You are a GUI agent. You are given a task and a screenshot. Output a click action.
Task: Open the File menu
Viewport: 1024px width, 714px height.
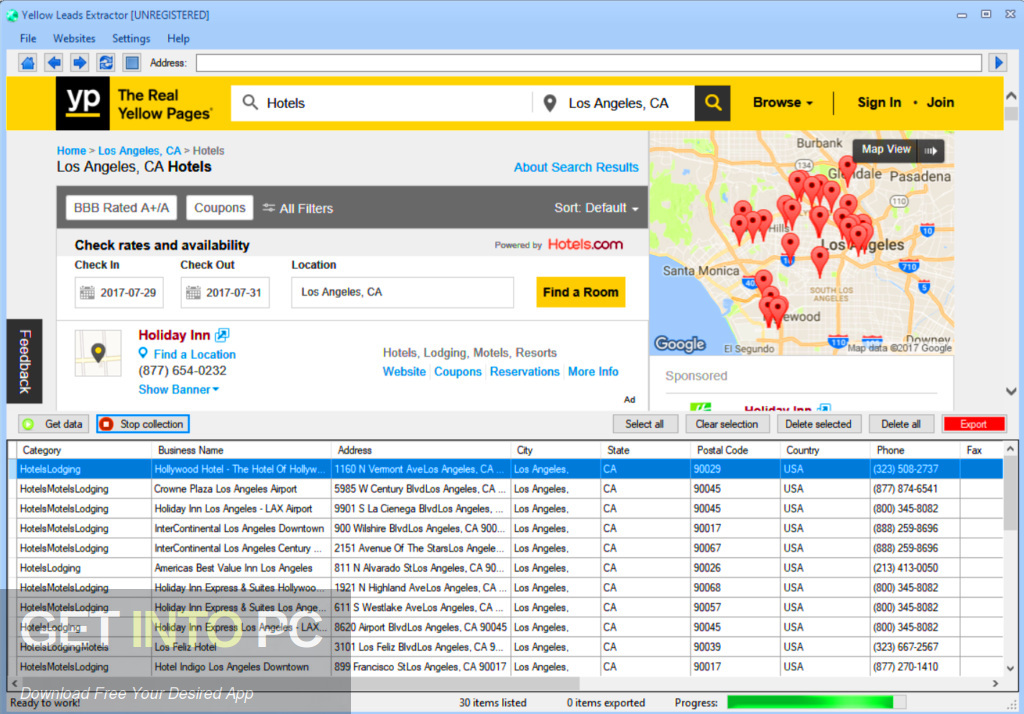tap(28, 39)
